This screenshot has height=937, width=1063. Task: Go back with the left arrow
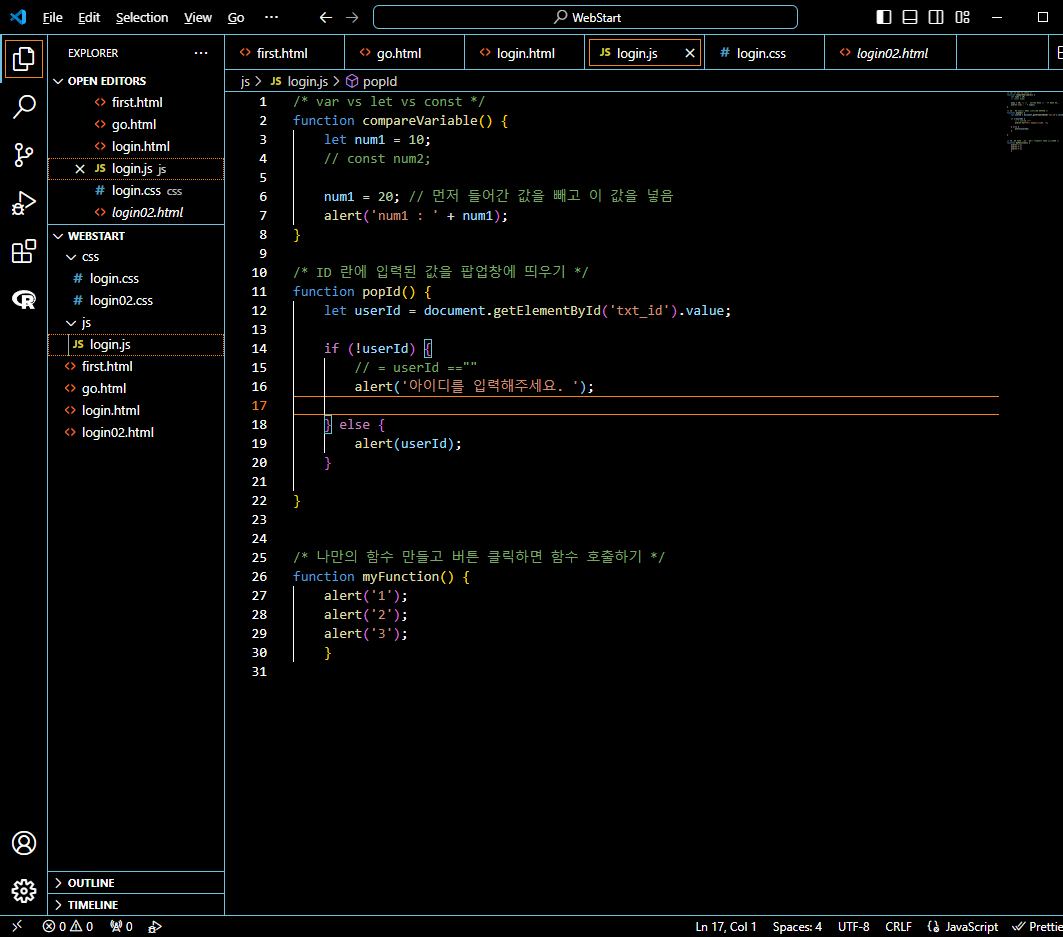pyautogui.click(x=325, y=18)
